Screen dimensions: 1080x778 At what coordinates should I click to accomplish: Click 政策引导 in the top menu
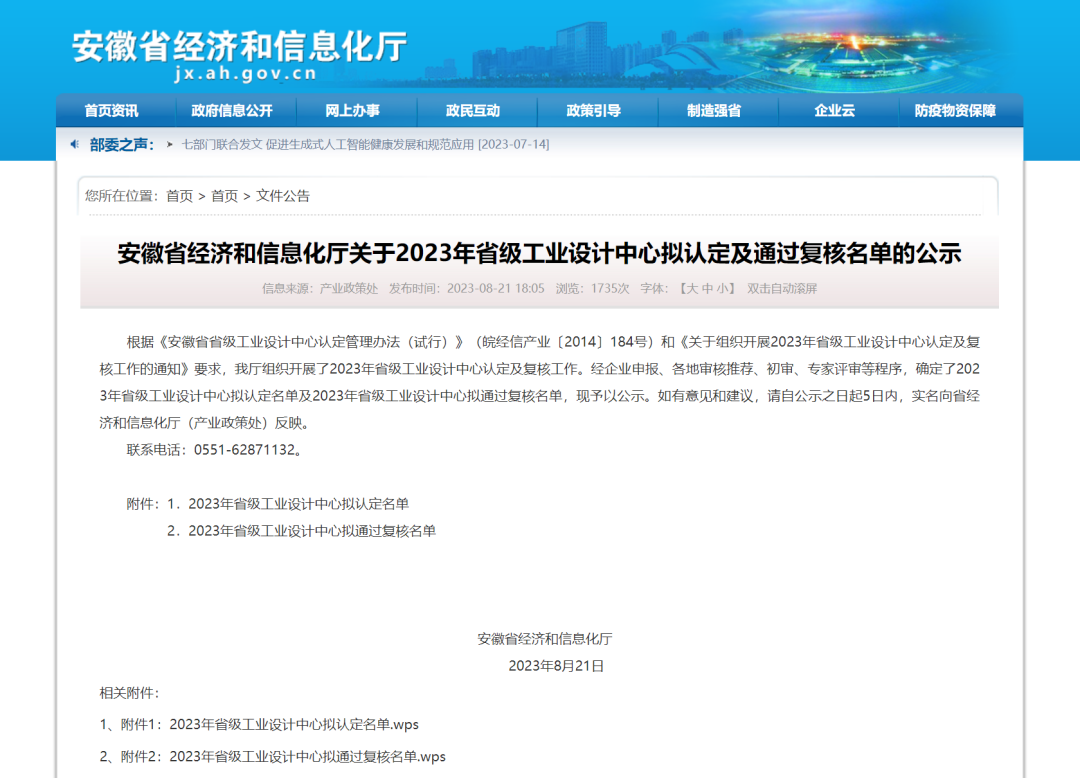593,111
